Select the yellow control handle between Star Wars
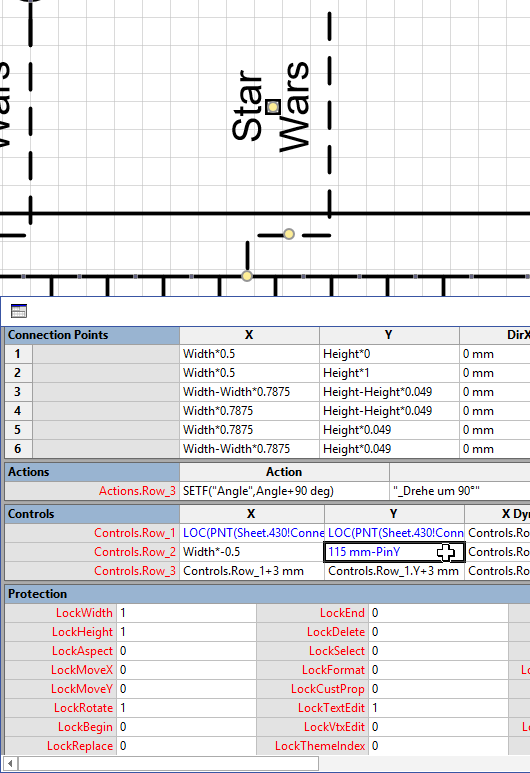The width and height of the screenshot is (530, 773). pyautogui.click(x=273, y=107)
